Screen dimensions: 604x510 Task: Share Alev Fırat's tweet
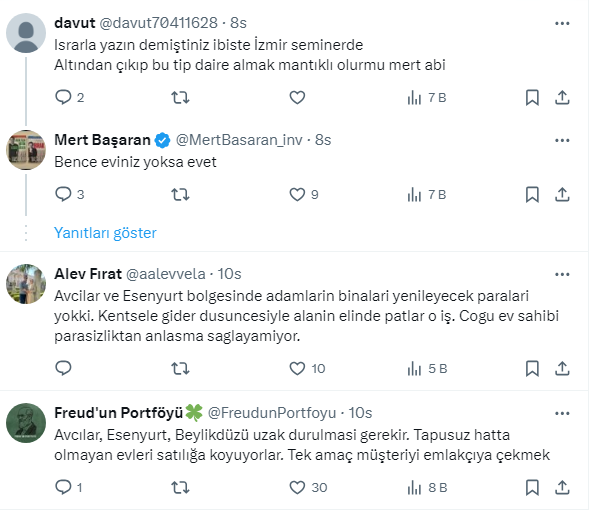pyautogui.click(x=562, y=368)
